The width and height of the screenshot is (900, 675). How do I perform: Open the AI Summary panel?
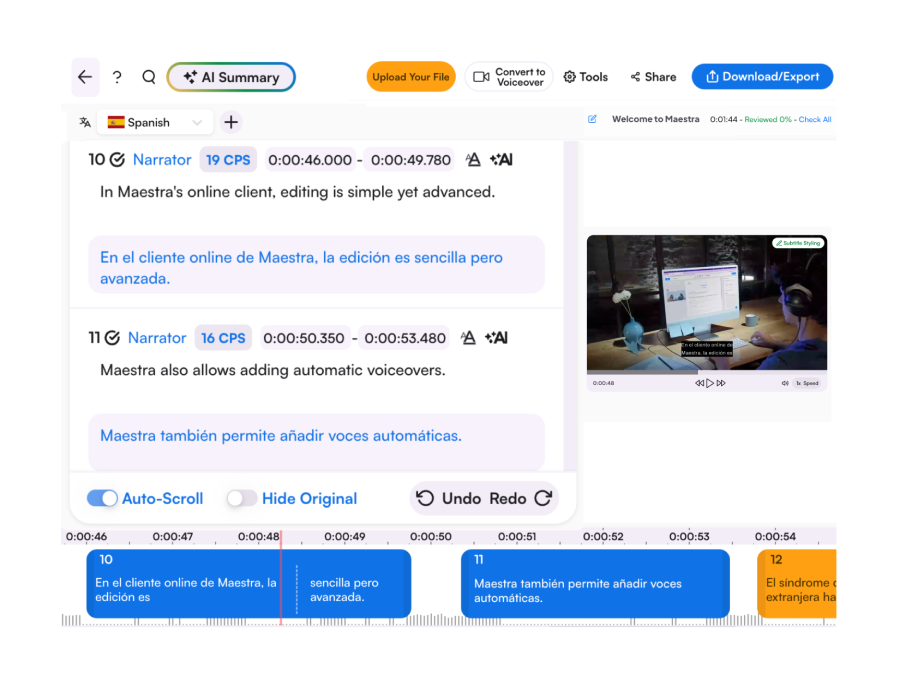(231, 77)
